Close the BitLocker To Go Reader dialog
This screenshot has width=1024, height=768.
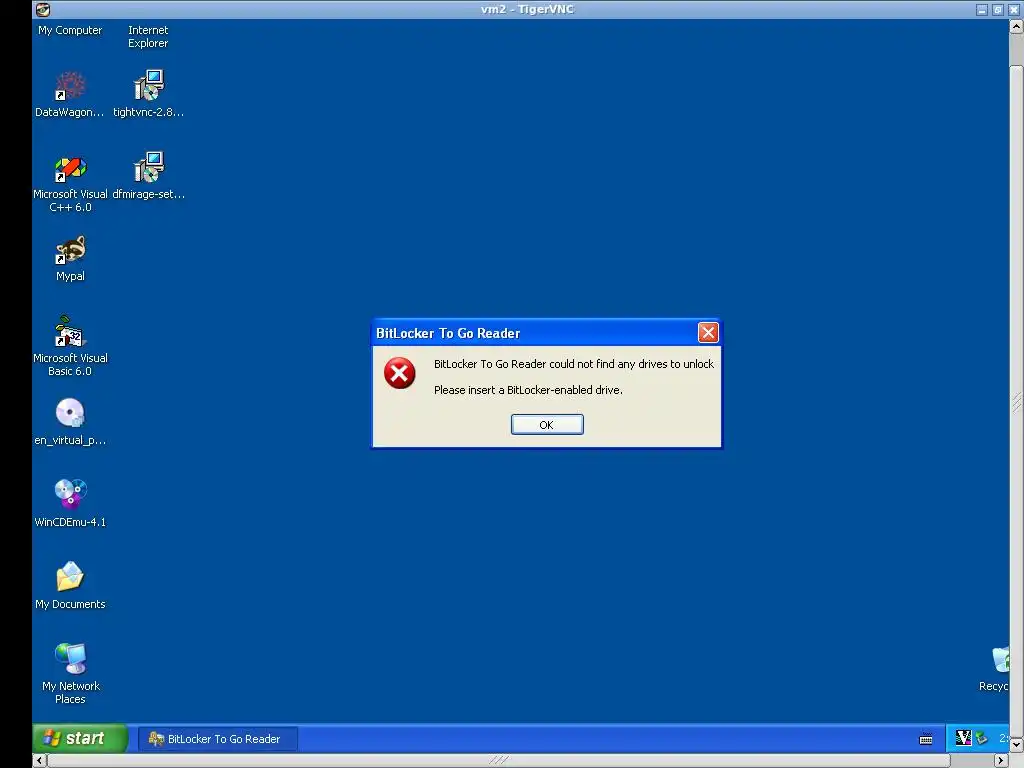pyautogui.click(x=708, y=333)
